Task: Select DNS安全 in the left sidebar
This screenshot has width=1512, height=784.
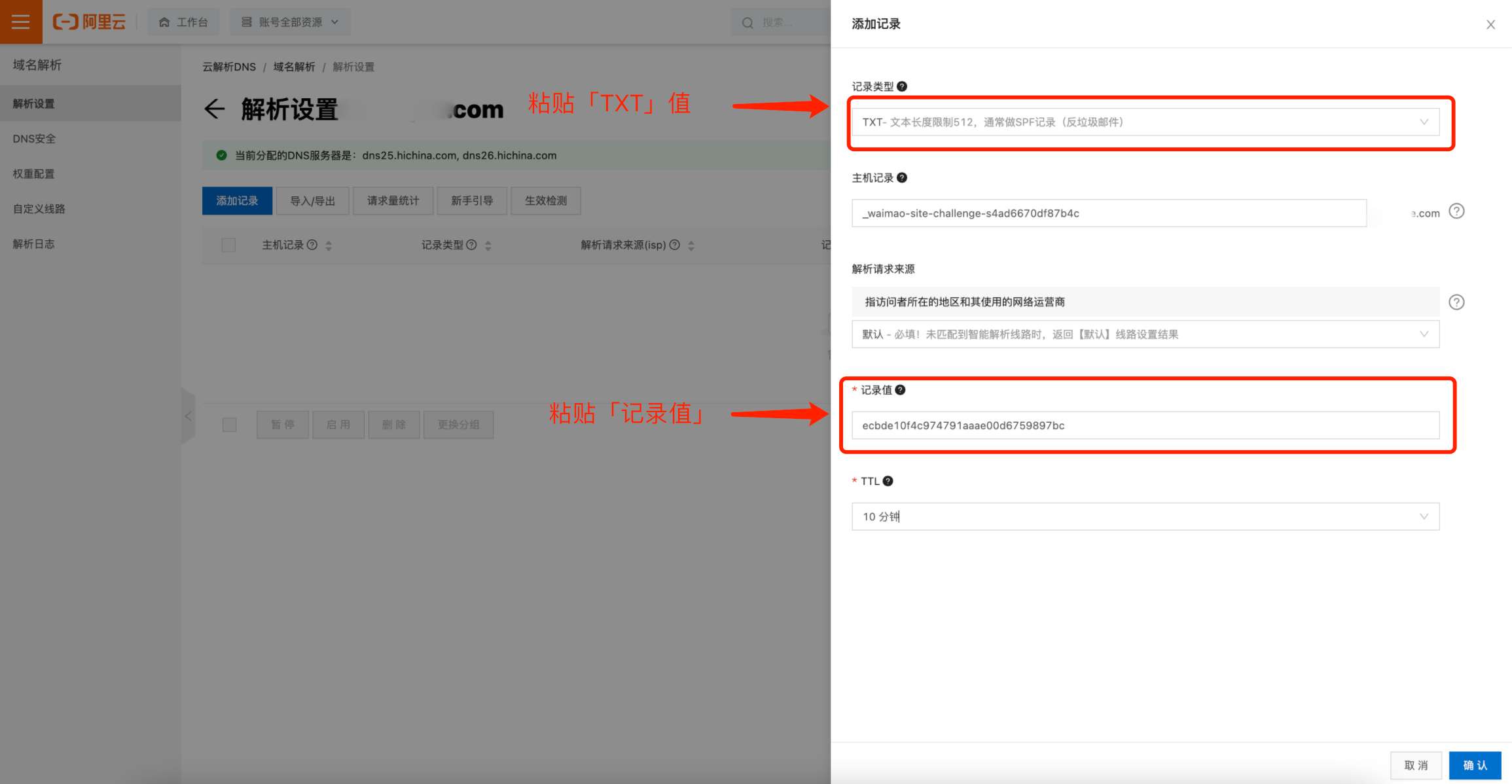Action: (x=35, y=139)
